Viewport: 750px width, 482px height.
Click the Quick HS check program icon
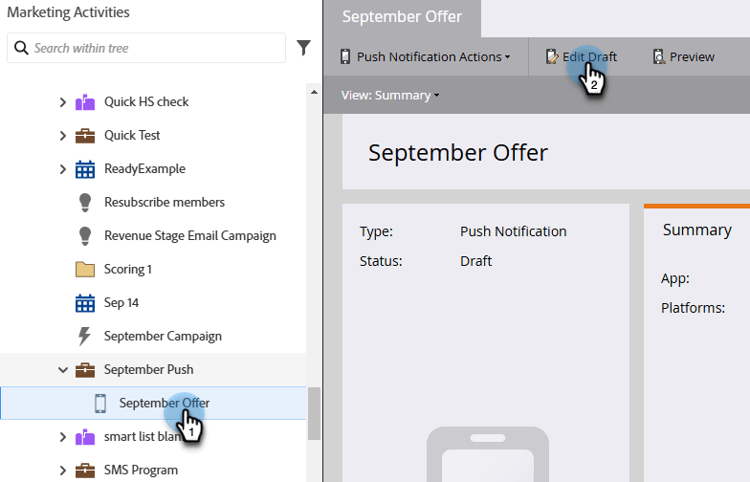[85, 102]
